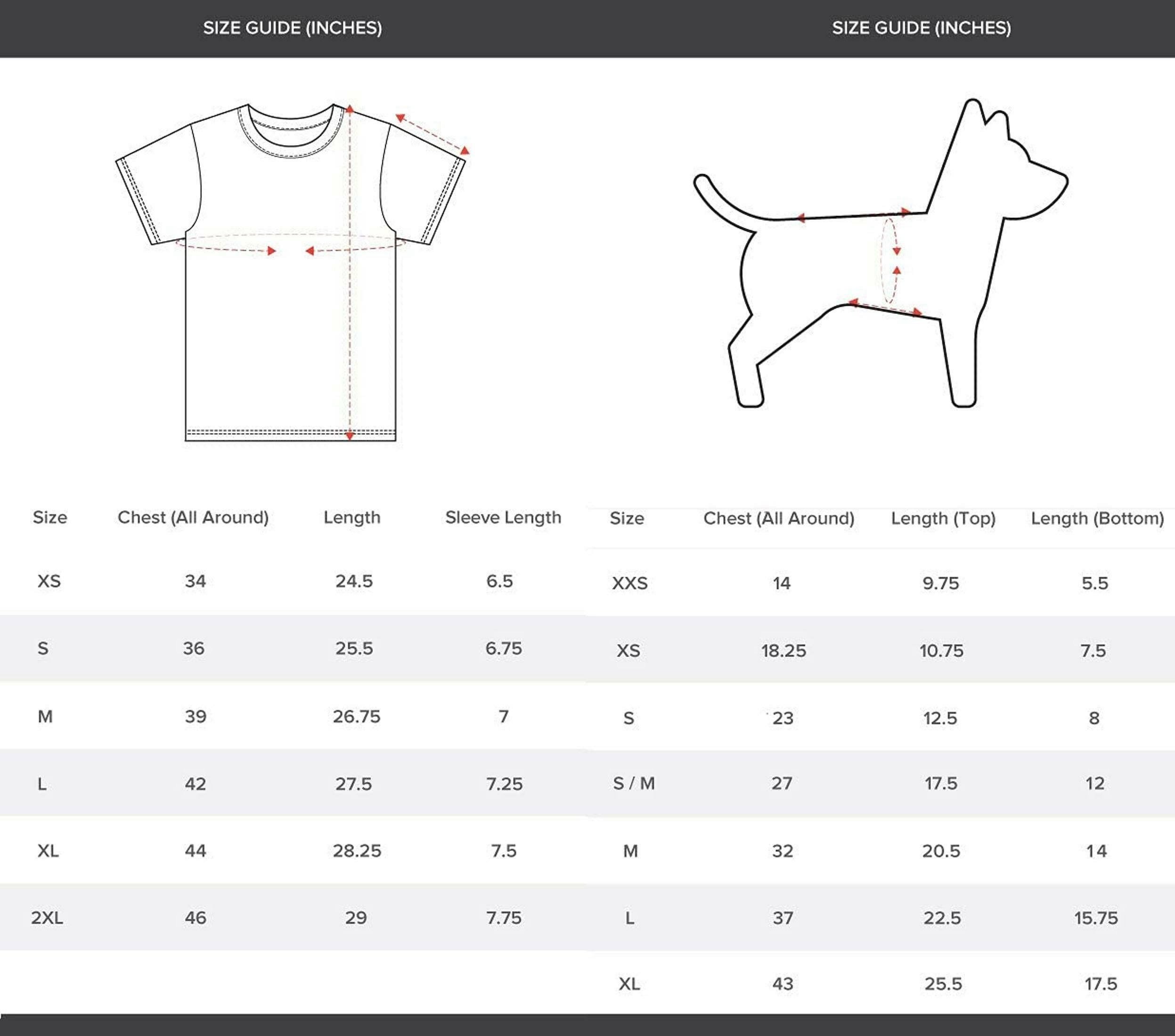The image size is (1175, 1036).
Task: Click the dashed chest girth ellipse on the dog
Action: click(x=889, y=260)
